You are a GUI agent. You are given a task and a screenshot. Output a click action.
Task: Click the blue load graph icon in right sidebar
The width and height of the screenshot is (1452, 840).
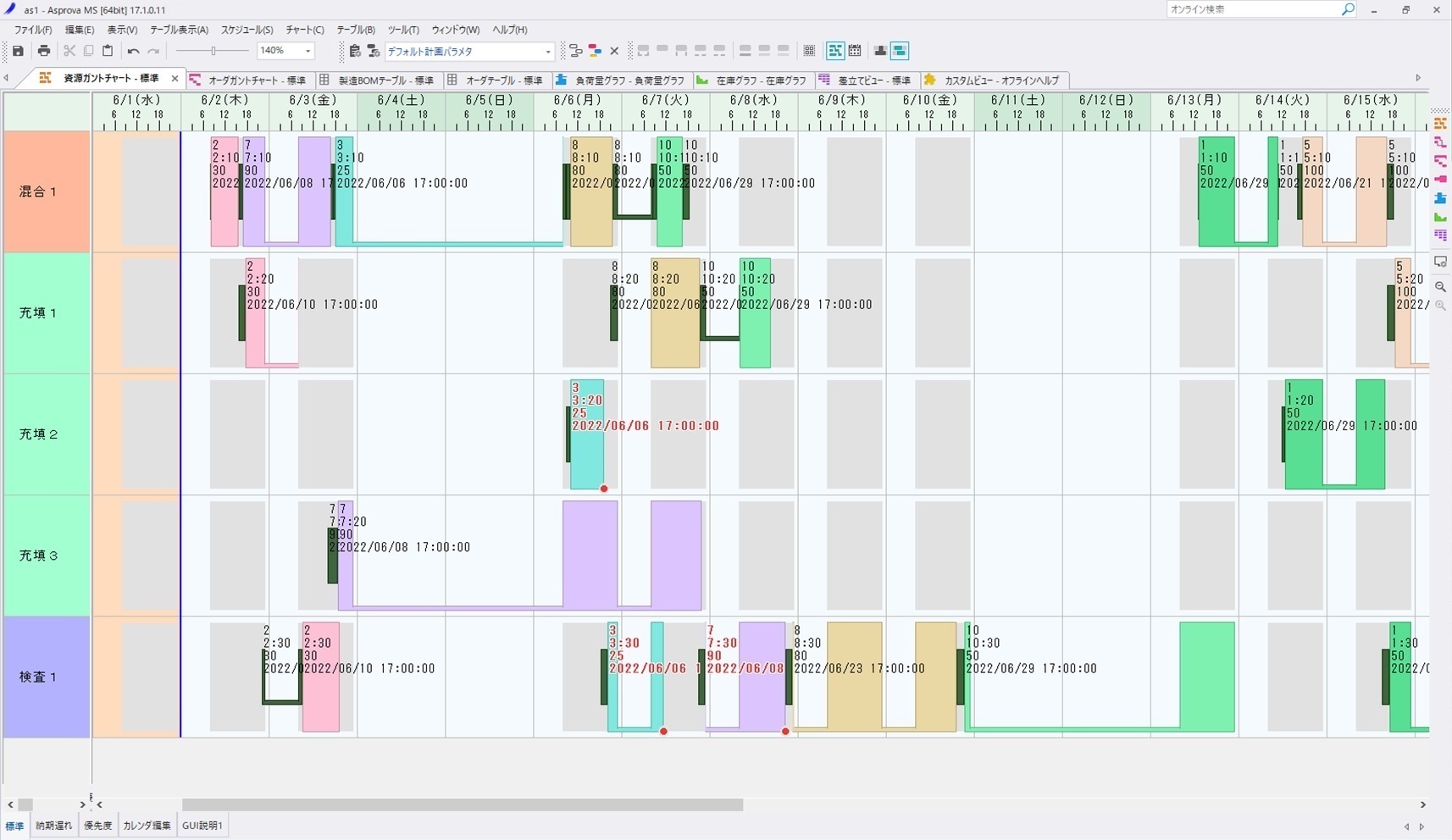1440,198
